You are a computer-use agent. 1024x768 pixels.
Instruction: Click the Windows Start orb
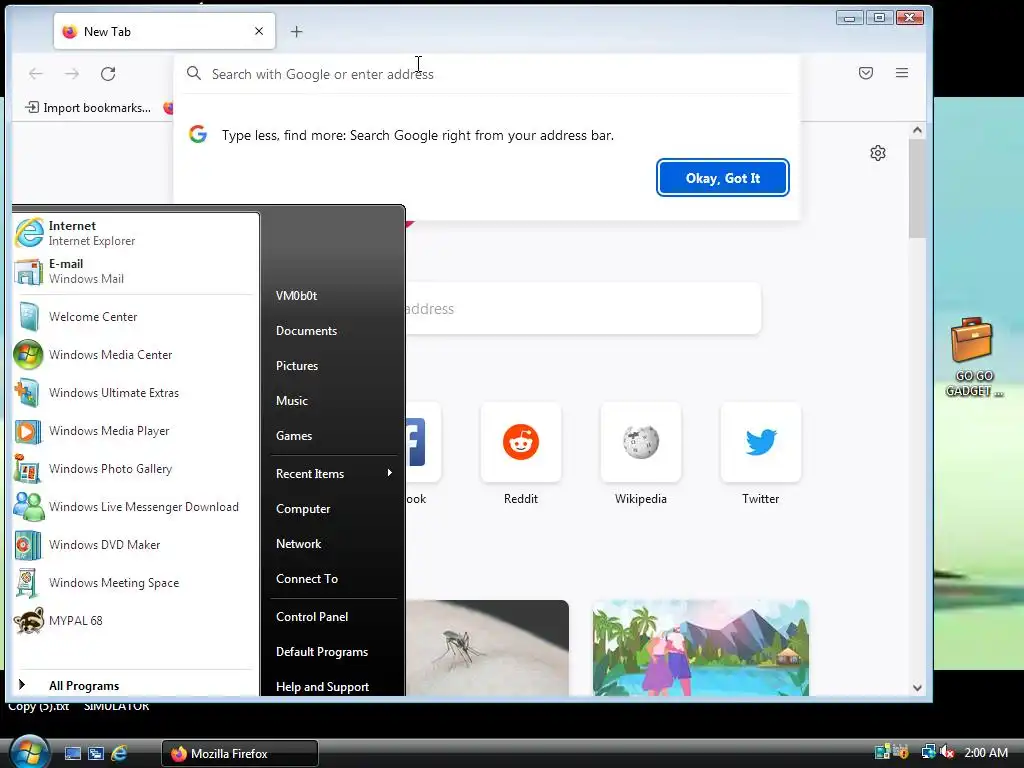(29, 752)
